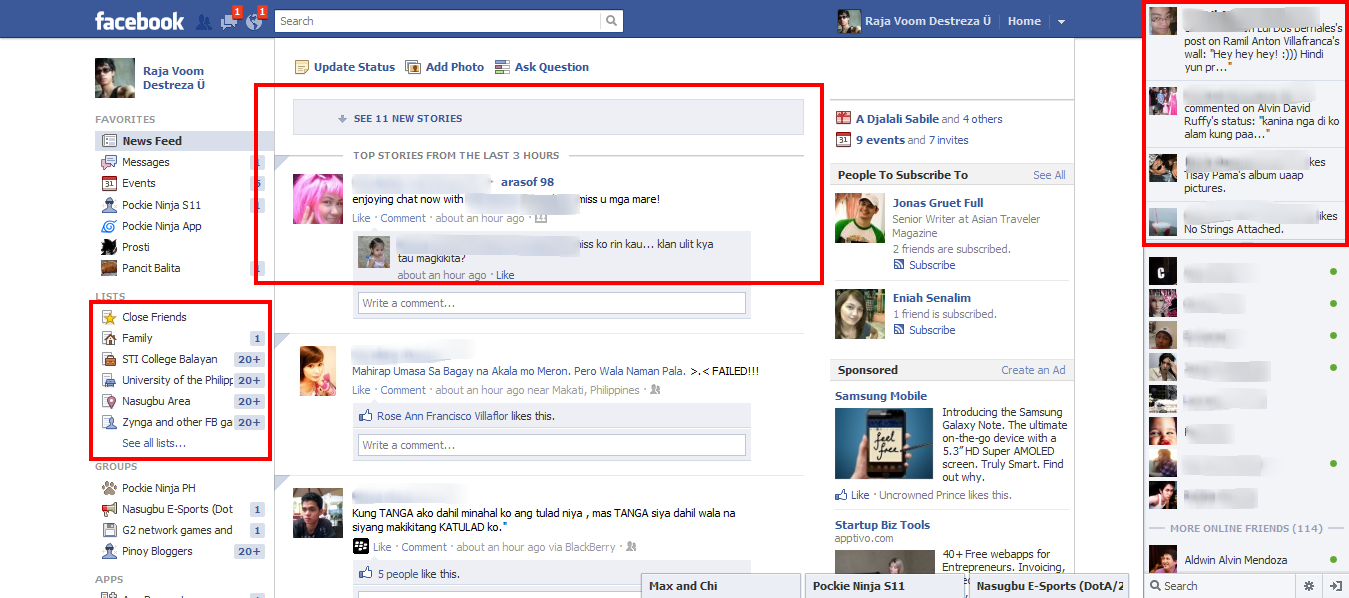Viewport: 1349px width, 598px height.
Task: Open No Strings Attached ticker story
Action: (1245, 222)
